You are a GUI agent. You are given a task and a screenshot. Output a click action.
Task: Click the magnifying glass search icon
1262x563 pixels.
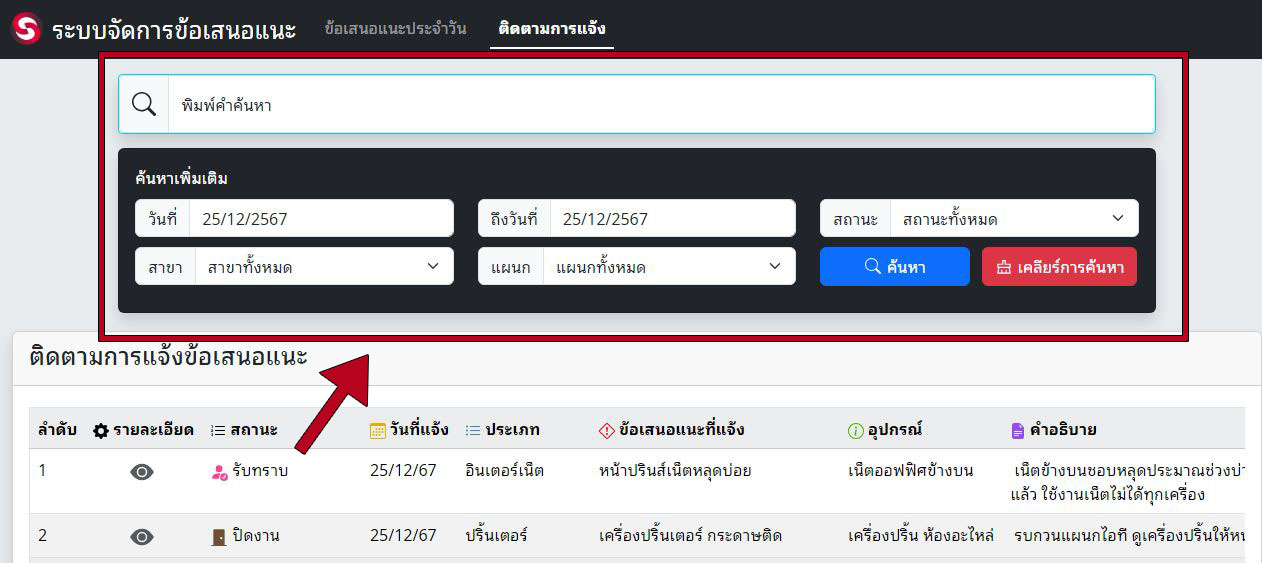coord(144,104)
